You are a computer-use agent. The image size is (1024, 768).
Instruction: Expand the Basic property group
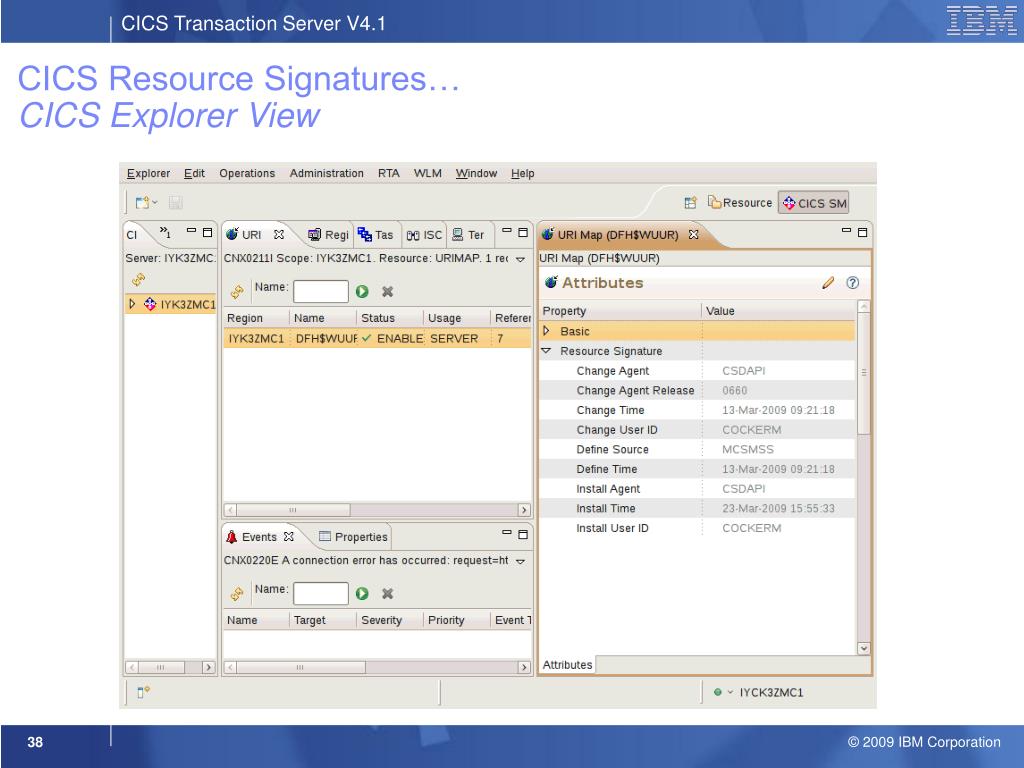point(547,331)
